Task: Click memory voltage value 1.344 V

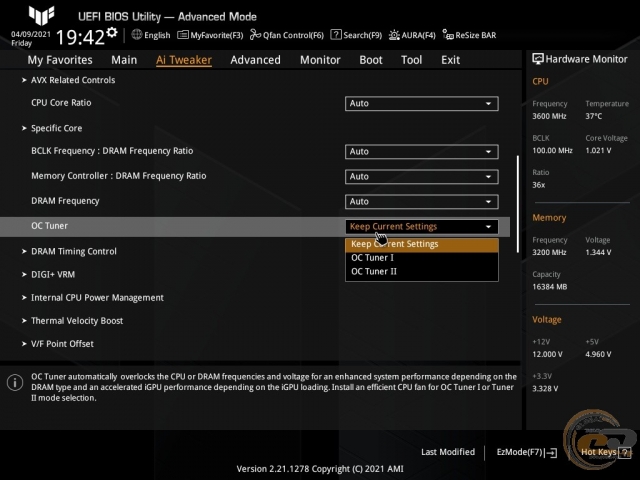Action: point(598,253)
